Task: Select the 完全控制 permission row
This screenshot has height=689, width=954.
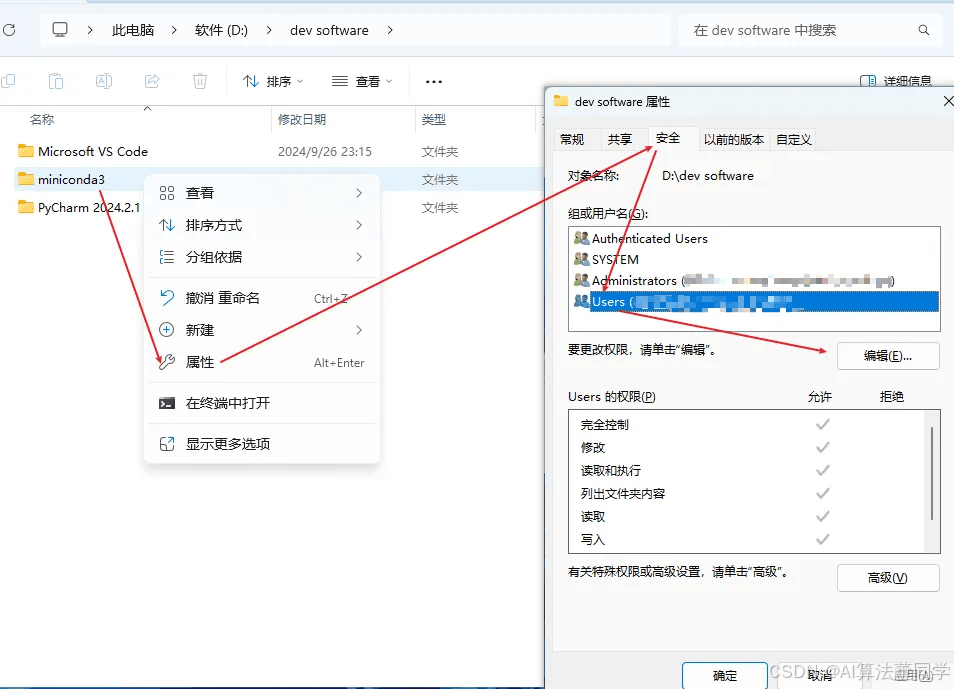Action: (748, 424)
